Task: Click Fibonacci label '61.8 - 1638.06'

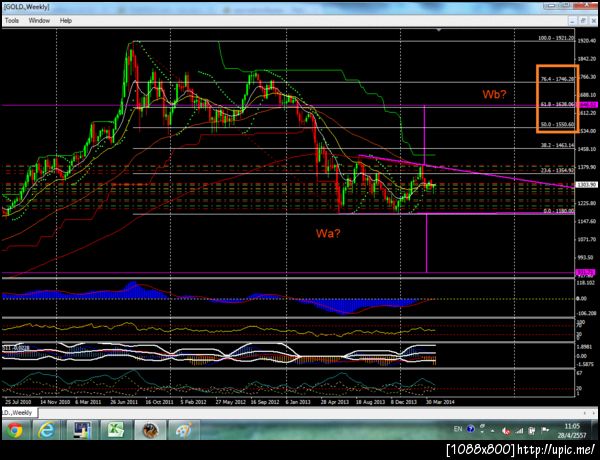Action: 558,104
